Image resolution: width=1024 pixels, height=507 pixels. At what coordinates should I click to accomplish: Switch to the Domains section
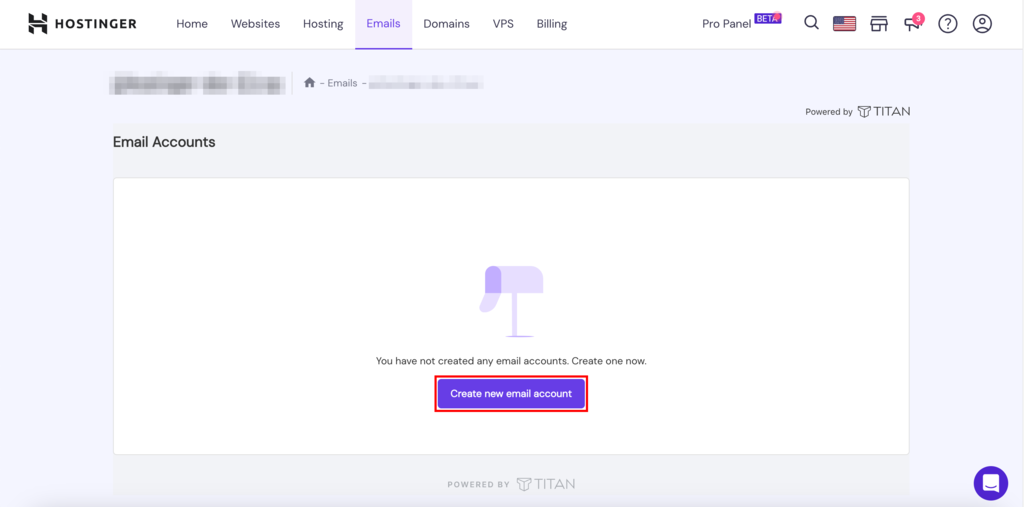click(446, 24)
